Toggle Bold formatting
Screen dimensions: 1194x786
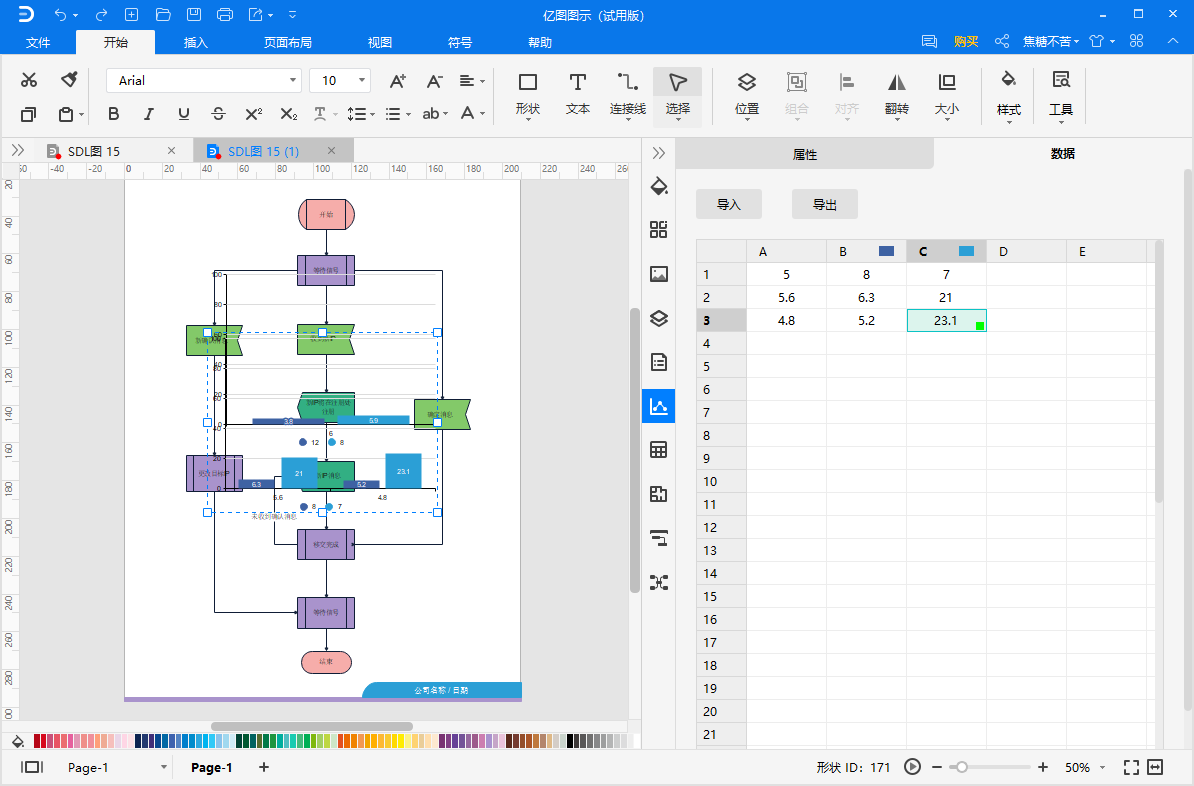tap(113, 114)
